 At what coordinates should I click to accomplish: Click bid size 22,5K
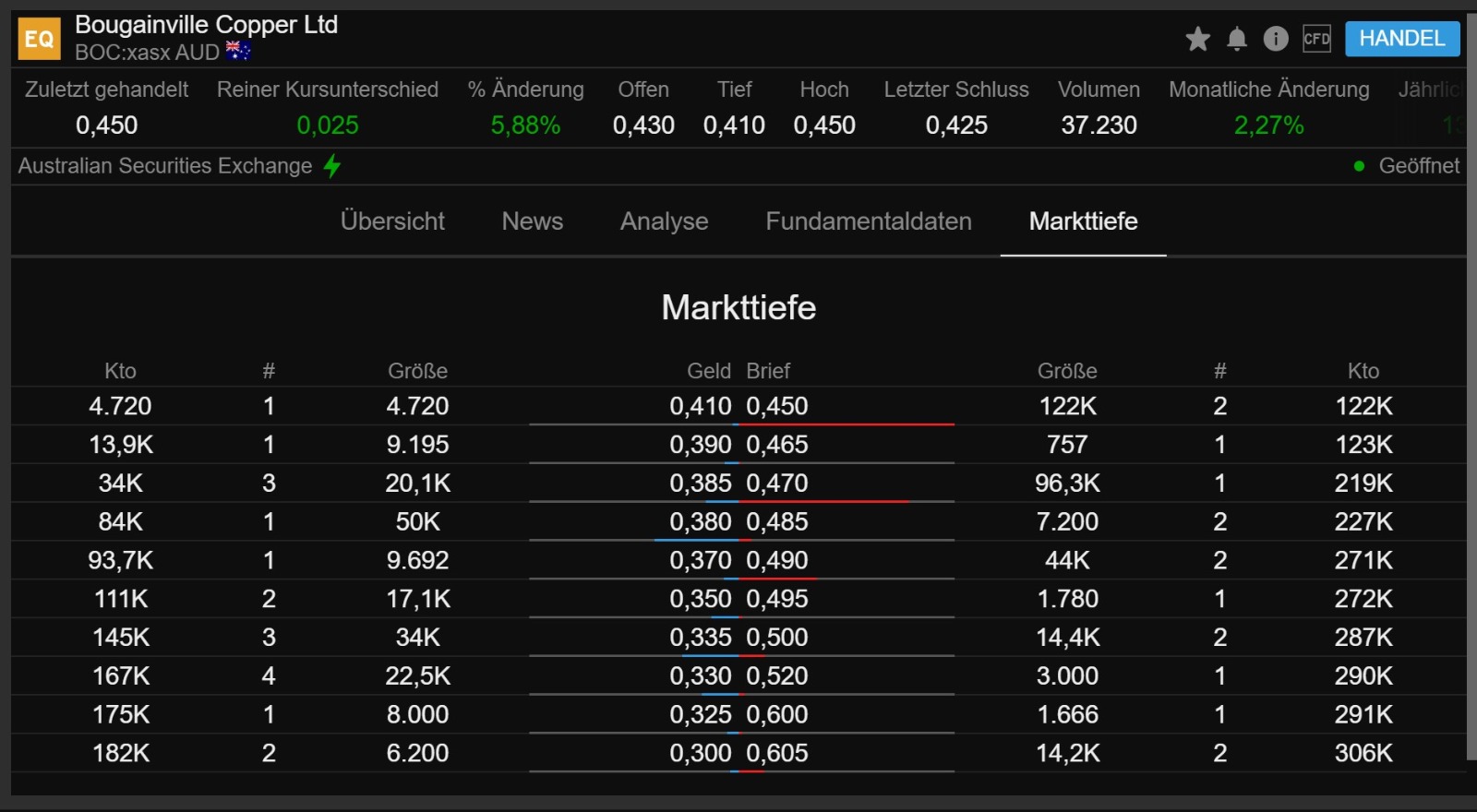point(418,676)
